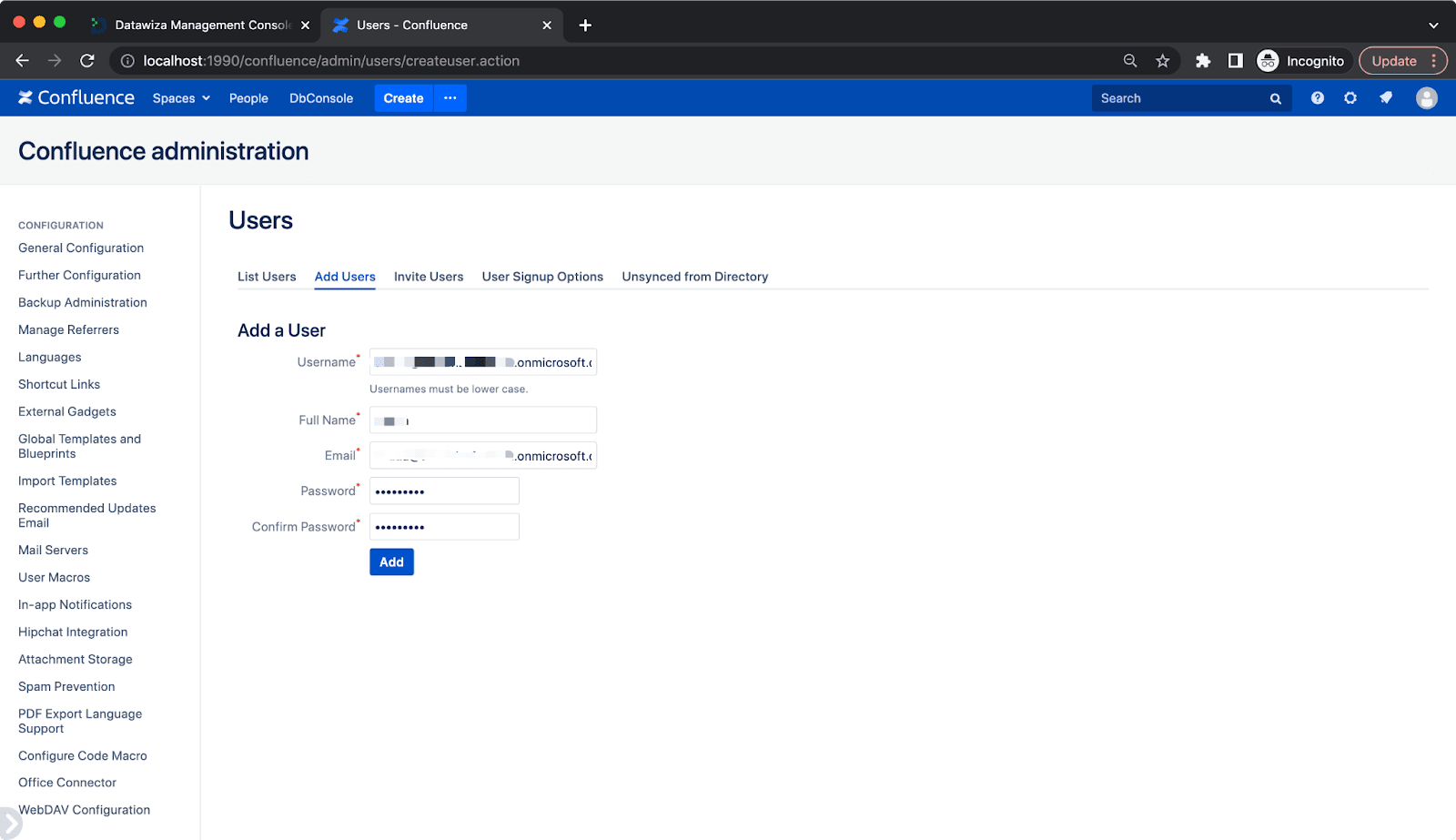Screen dimensions: 1456x840
Task: Switch to User Signup Options tab
Action: (x=542, y=277)
